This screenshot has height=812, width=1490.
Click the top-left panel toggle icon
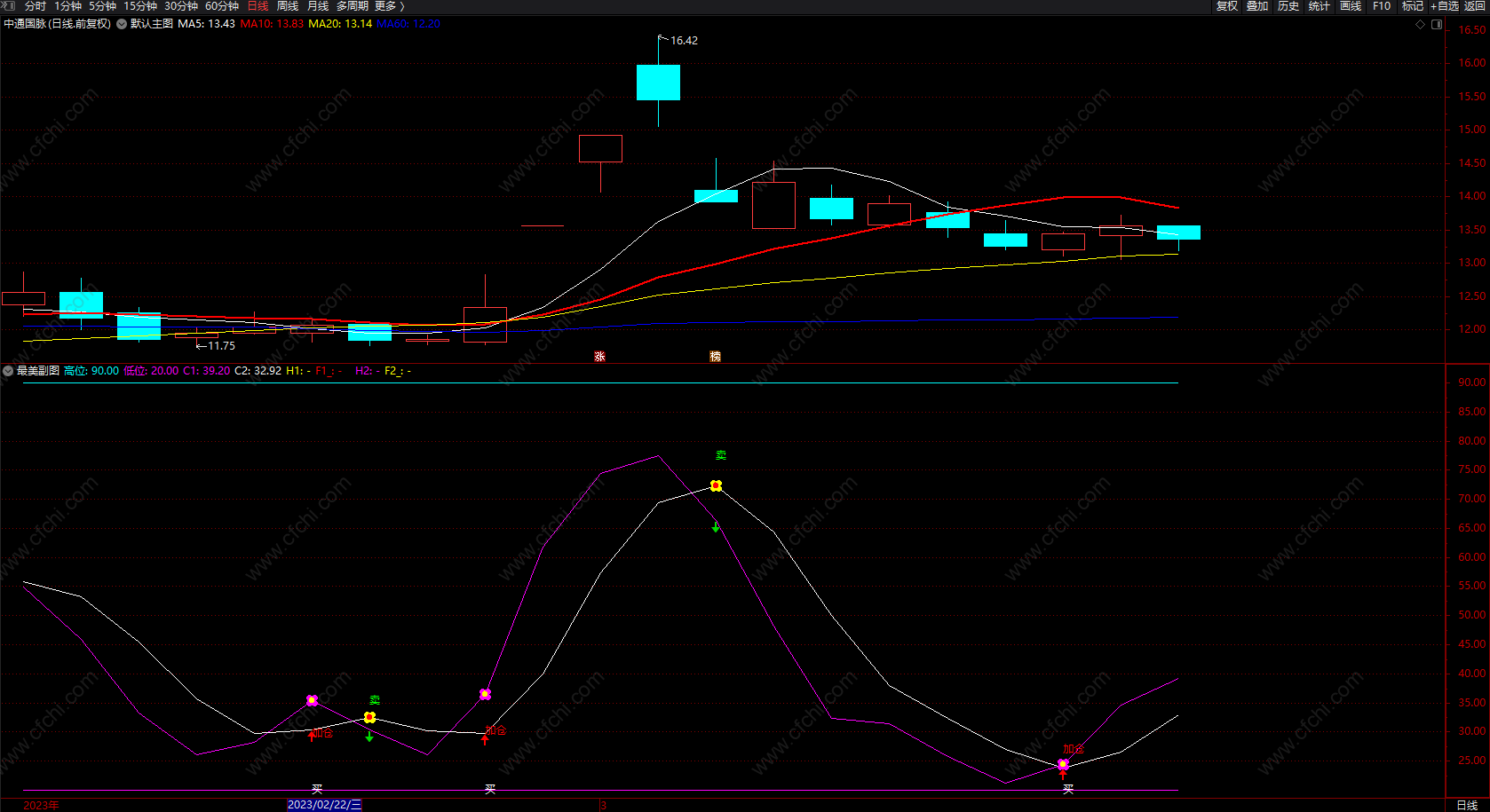tap(9, 6)
